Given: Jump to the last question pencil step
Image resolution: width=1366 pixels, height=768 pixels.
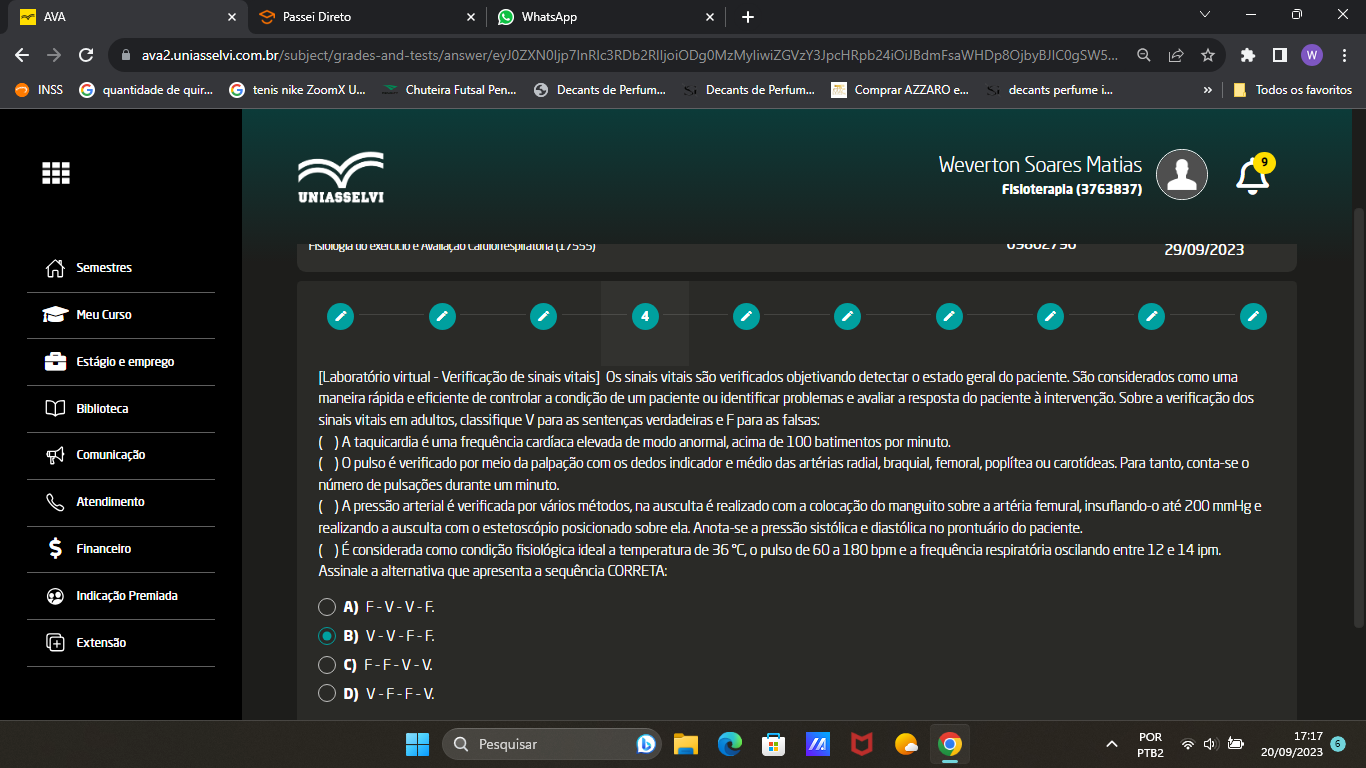Looking at the screenshot, I should (1253, 316).
